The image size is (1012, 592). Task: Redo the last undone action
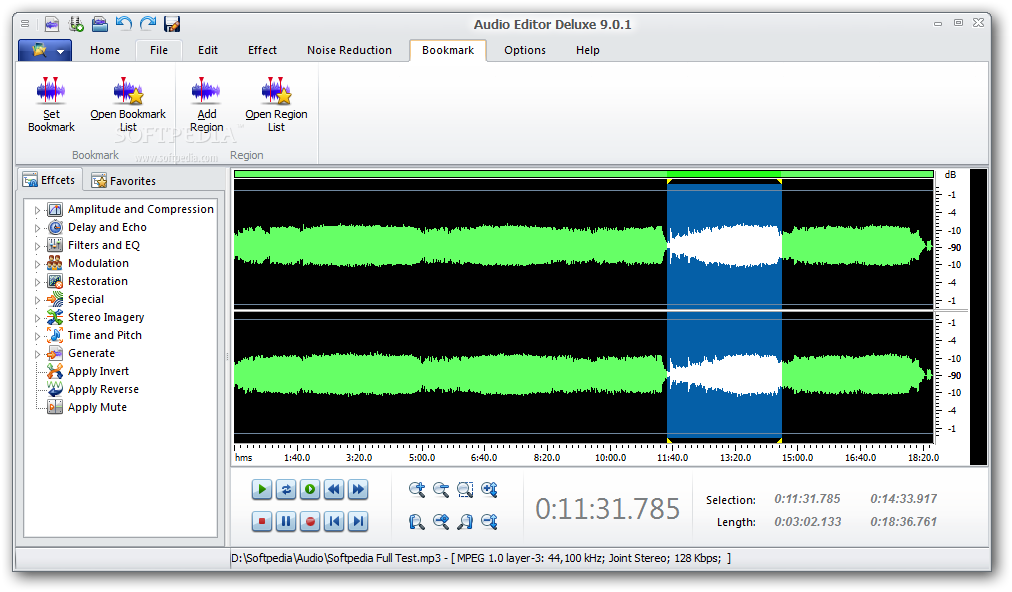(148, 24)
